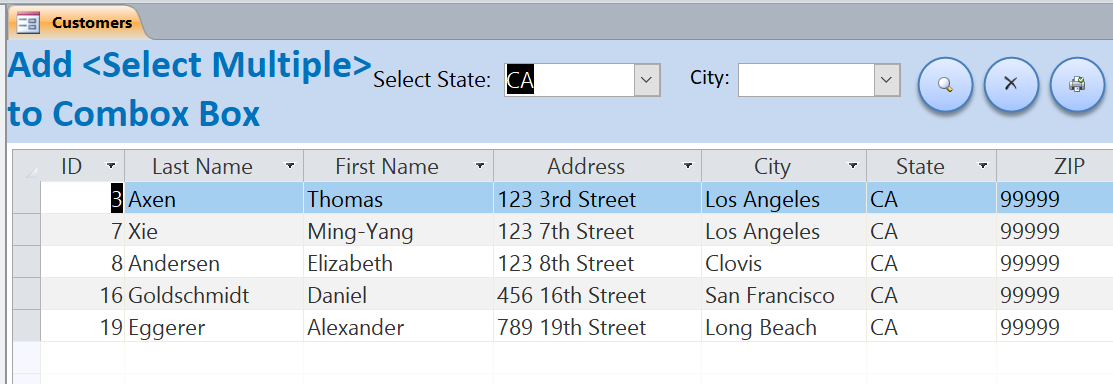Click the X clear filter button
Screen dimensions: 1113x384
pyautogui.click(x=1011, y=84)
